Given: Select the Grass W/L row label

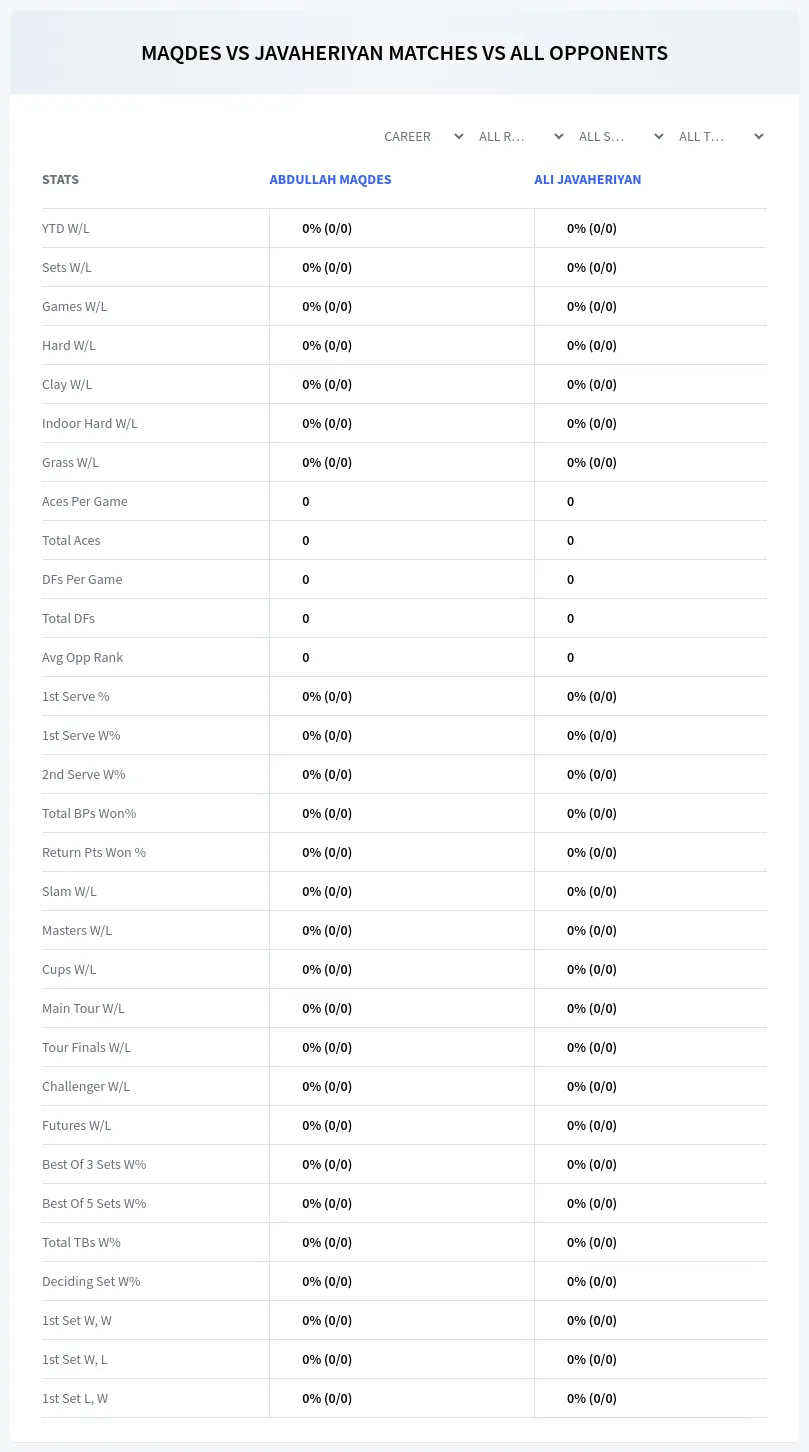Looking at the screenshot, I should (70, 462).
